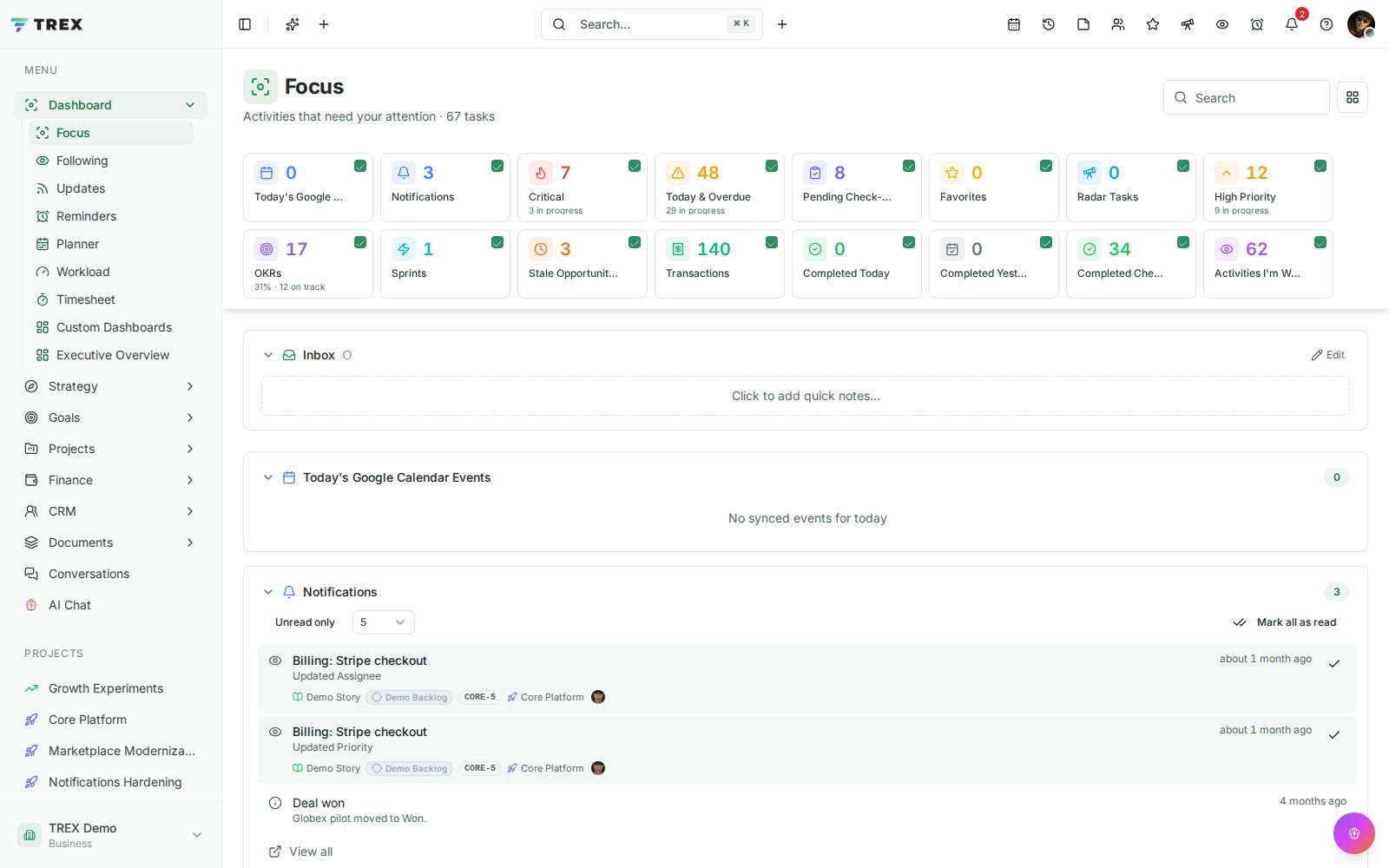The image size is (1389, 868).
Task: Click the plus icon right of the global search
Action: point(782,24)
